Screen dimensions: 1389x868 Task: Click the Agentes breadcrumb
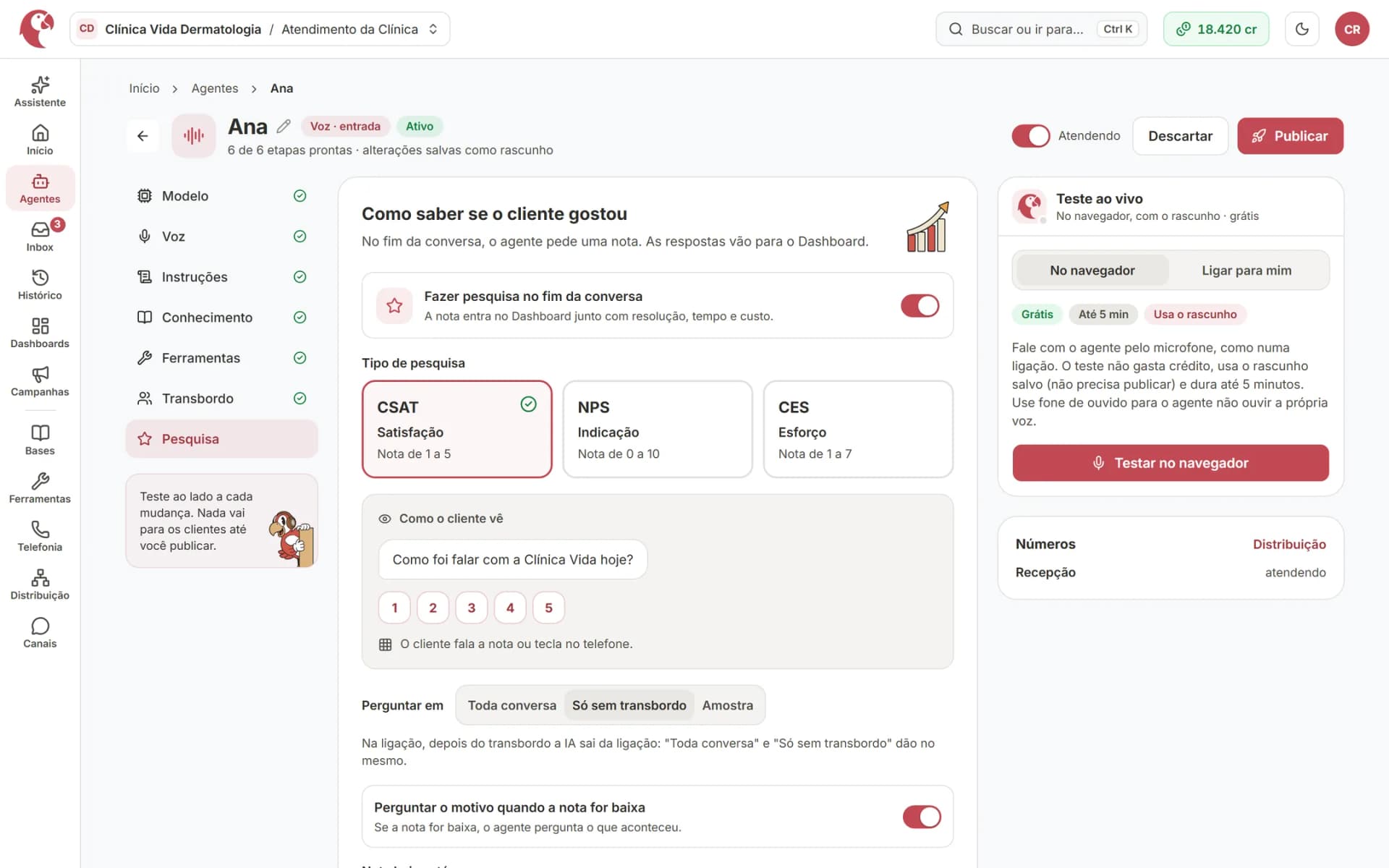point(214,88)
